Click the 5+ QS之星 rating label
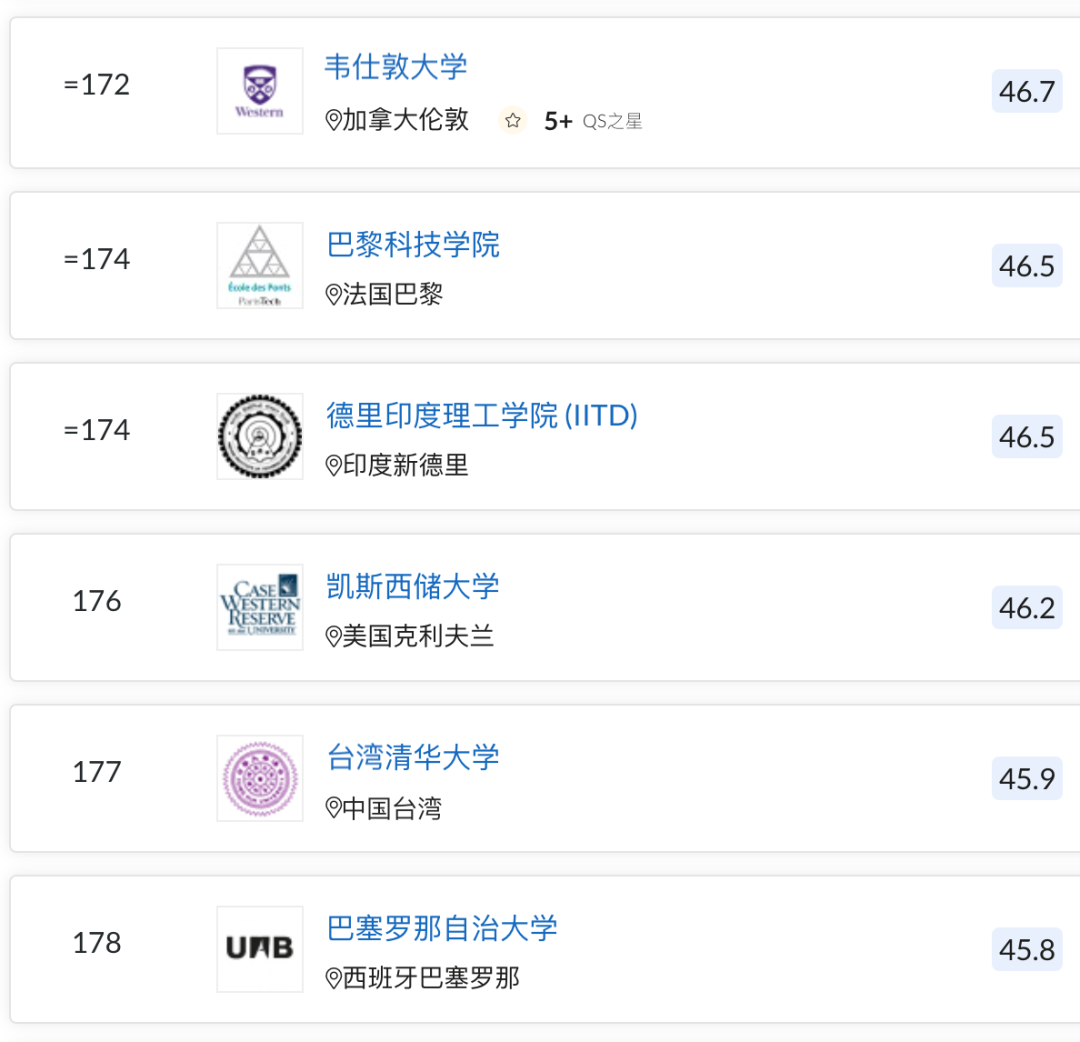 (x=592, y=121)
